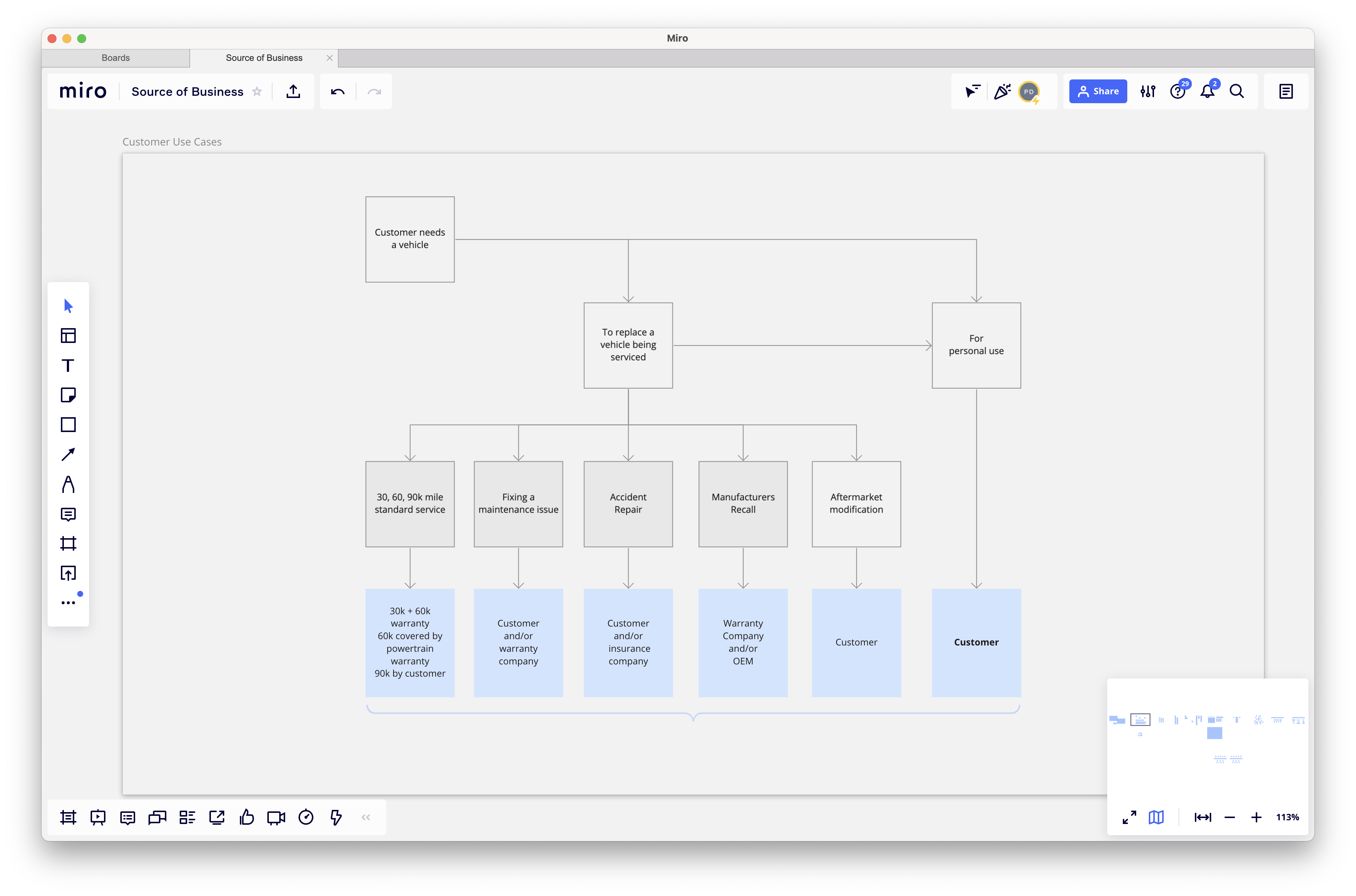Select the 'Customer needs a vehicle' box
Viewport: 1356px width, 896px height.
point(410,239)
